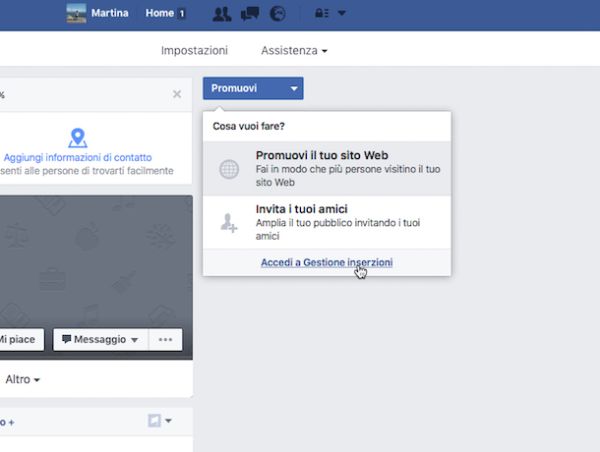Open the Impostazioni tab

194,51
